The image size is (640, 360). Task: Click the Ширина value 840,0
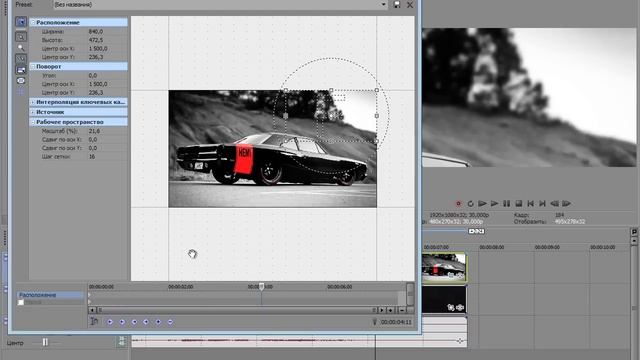(96, 31)
